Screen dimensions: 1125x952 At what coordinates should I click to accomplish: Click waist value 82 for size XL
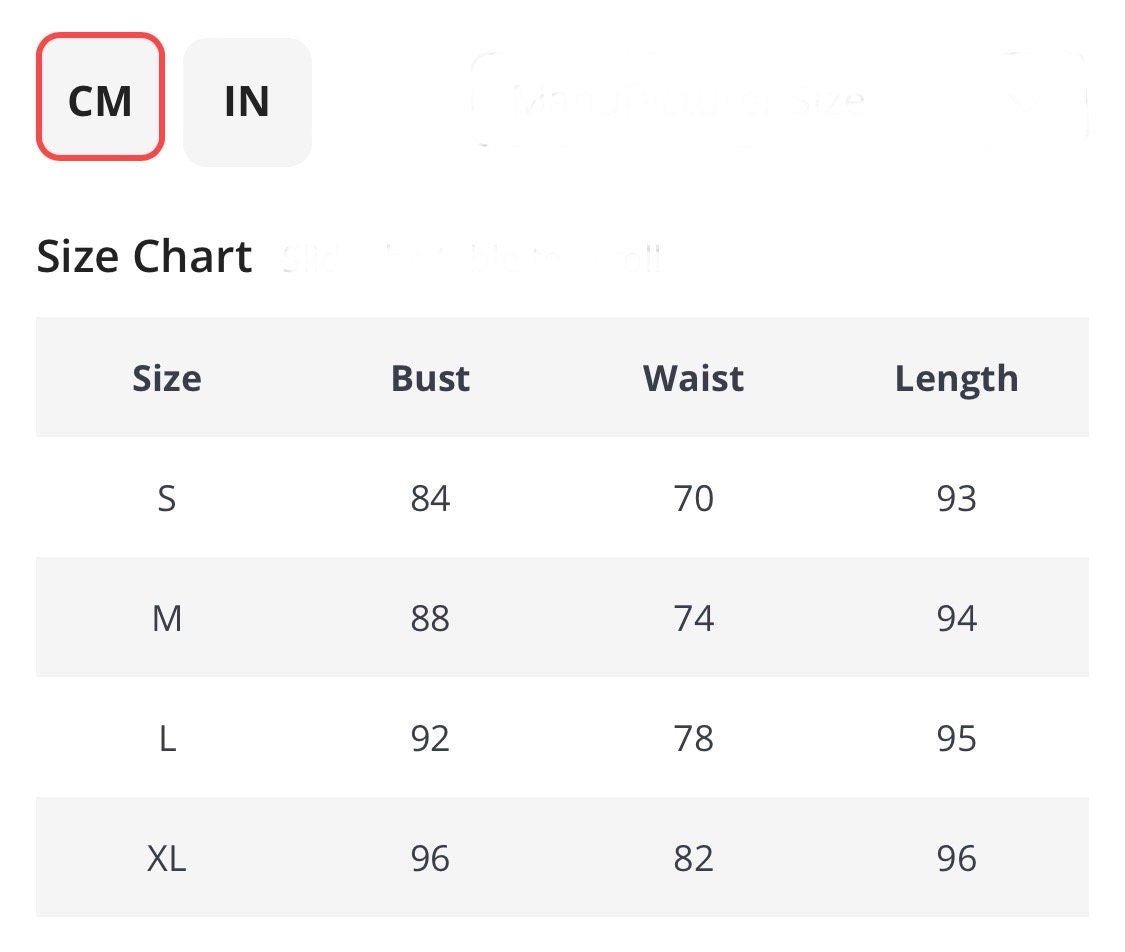click(x=693, y=858)
